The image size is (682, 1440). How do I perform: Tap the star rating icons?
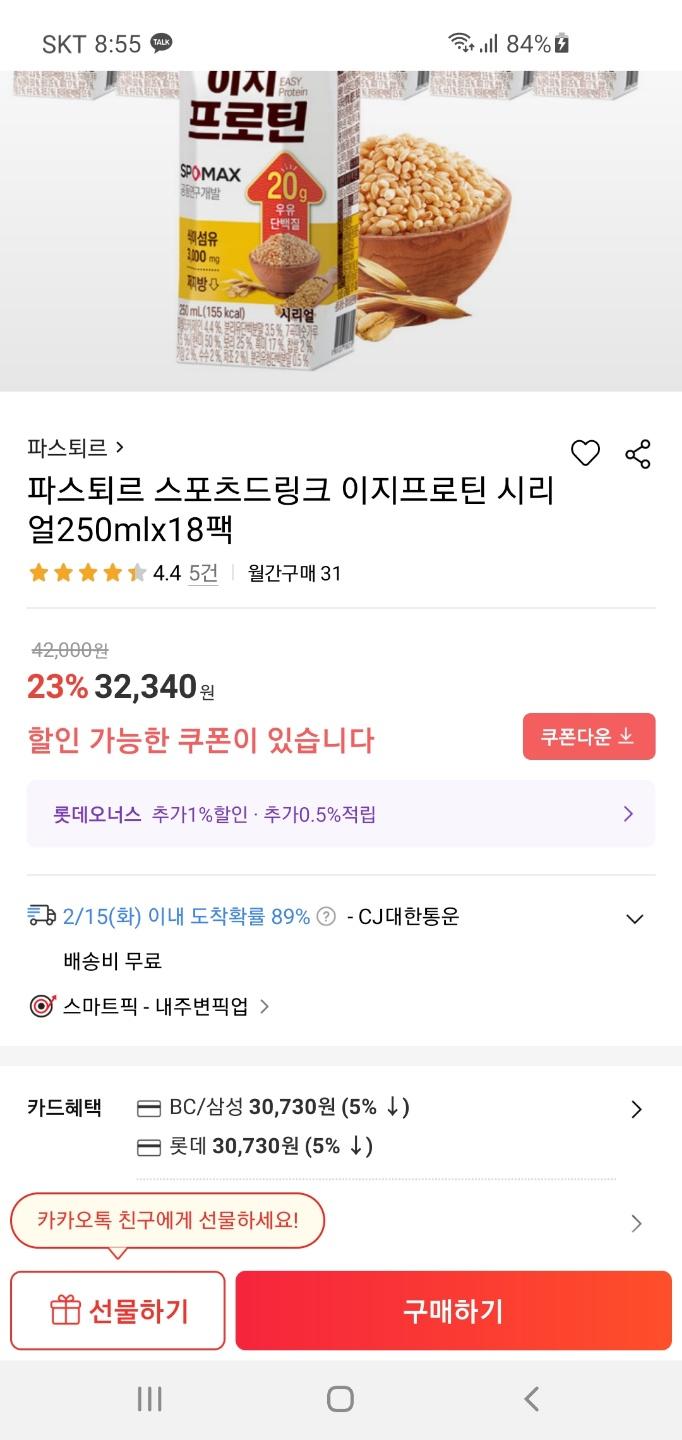pyautogui.click(x=88, y=573)
